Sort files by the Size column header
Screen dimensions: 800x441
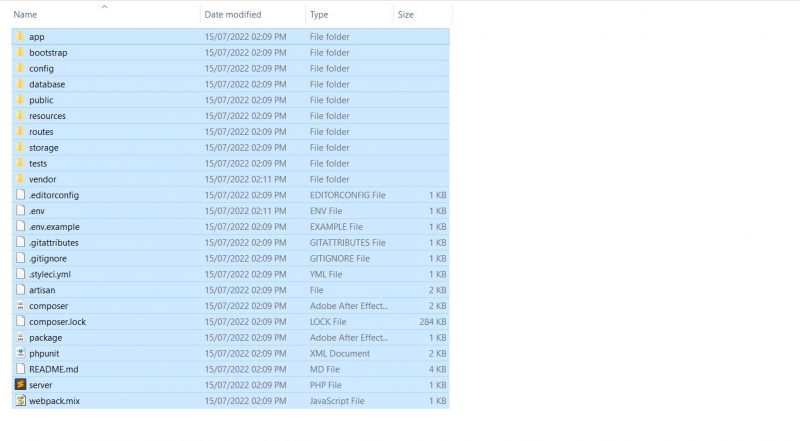click(x=405, y=15)
